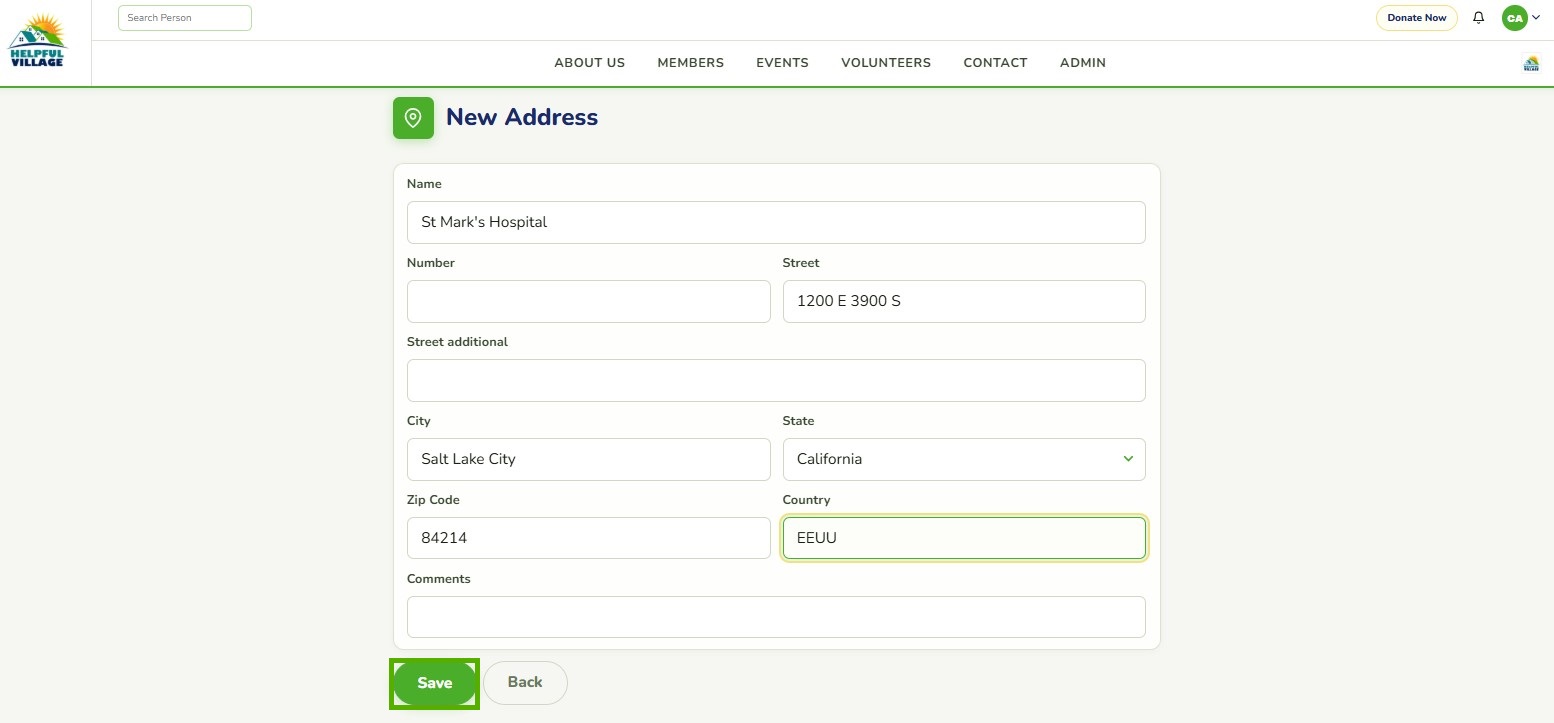This screenshot has width=1554, height=723.
Task: Click the Comments input field
Action: 776,617
